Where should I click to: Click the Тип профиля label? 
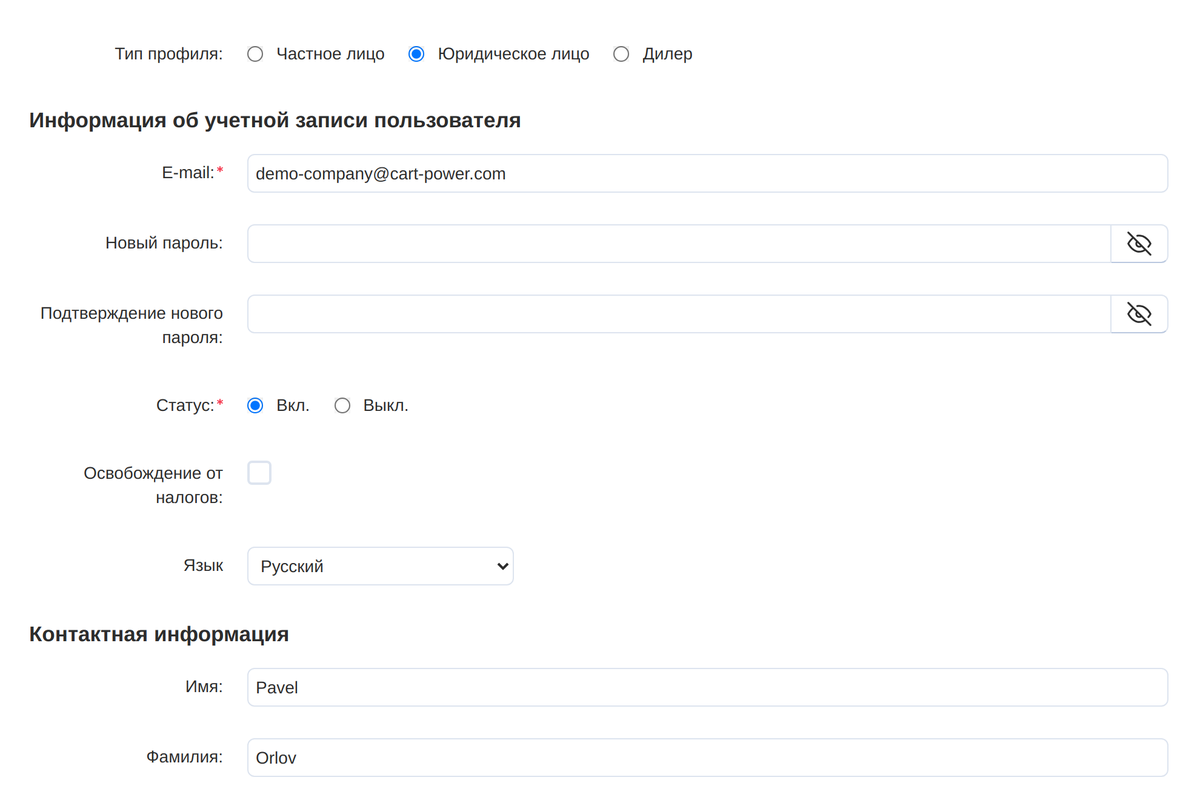169,54
